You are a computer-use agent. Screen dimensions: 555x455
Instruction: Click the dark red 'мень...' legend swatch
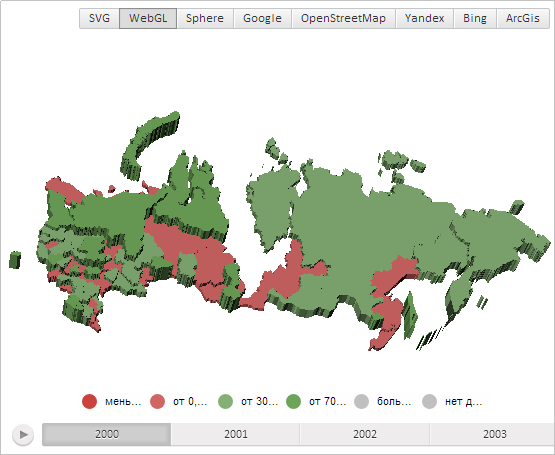pyautogui.click(x=89, y=402)
